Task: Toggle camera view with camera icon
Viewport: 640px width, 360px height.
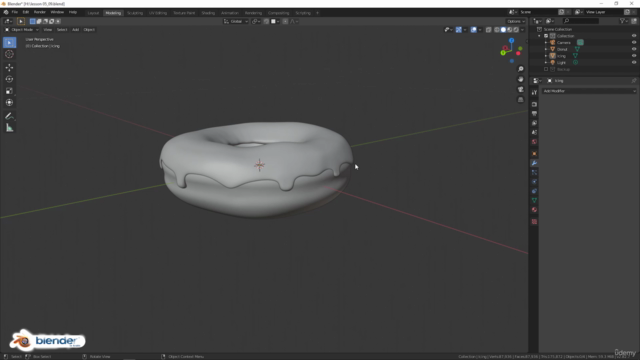Action: click(520, 89)
